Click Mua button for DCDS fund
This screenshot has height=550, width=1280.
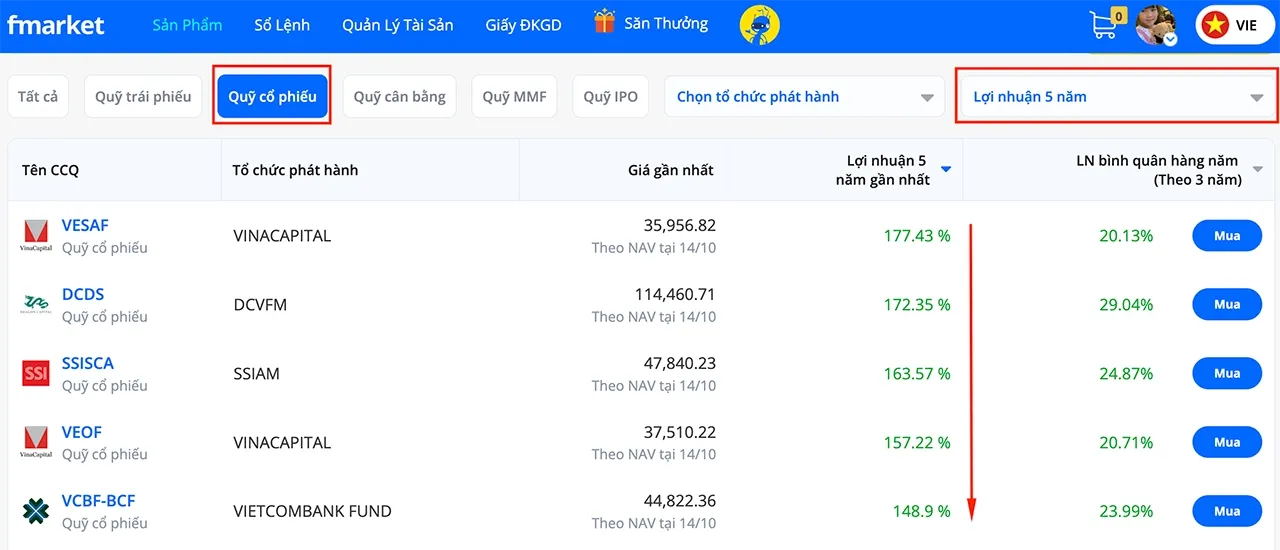[x=1226, y=305]
